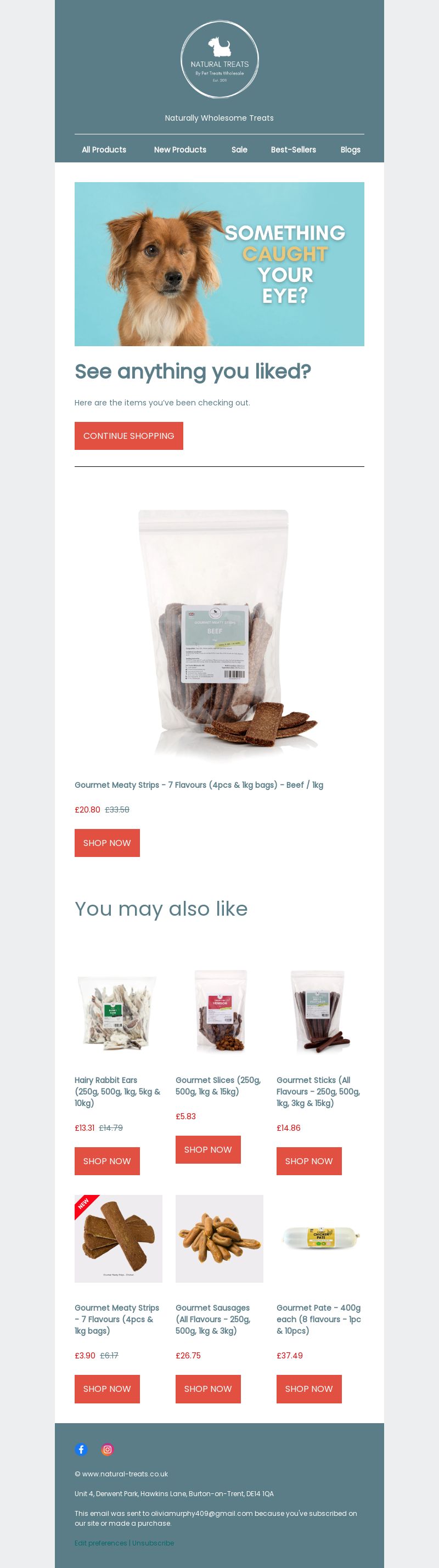Go to New Products section
This screenshot has height=1568, width=439.
pos(180,150)
